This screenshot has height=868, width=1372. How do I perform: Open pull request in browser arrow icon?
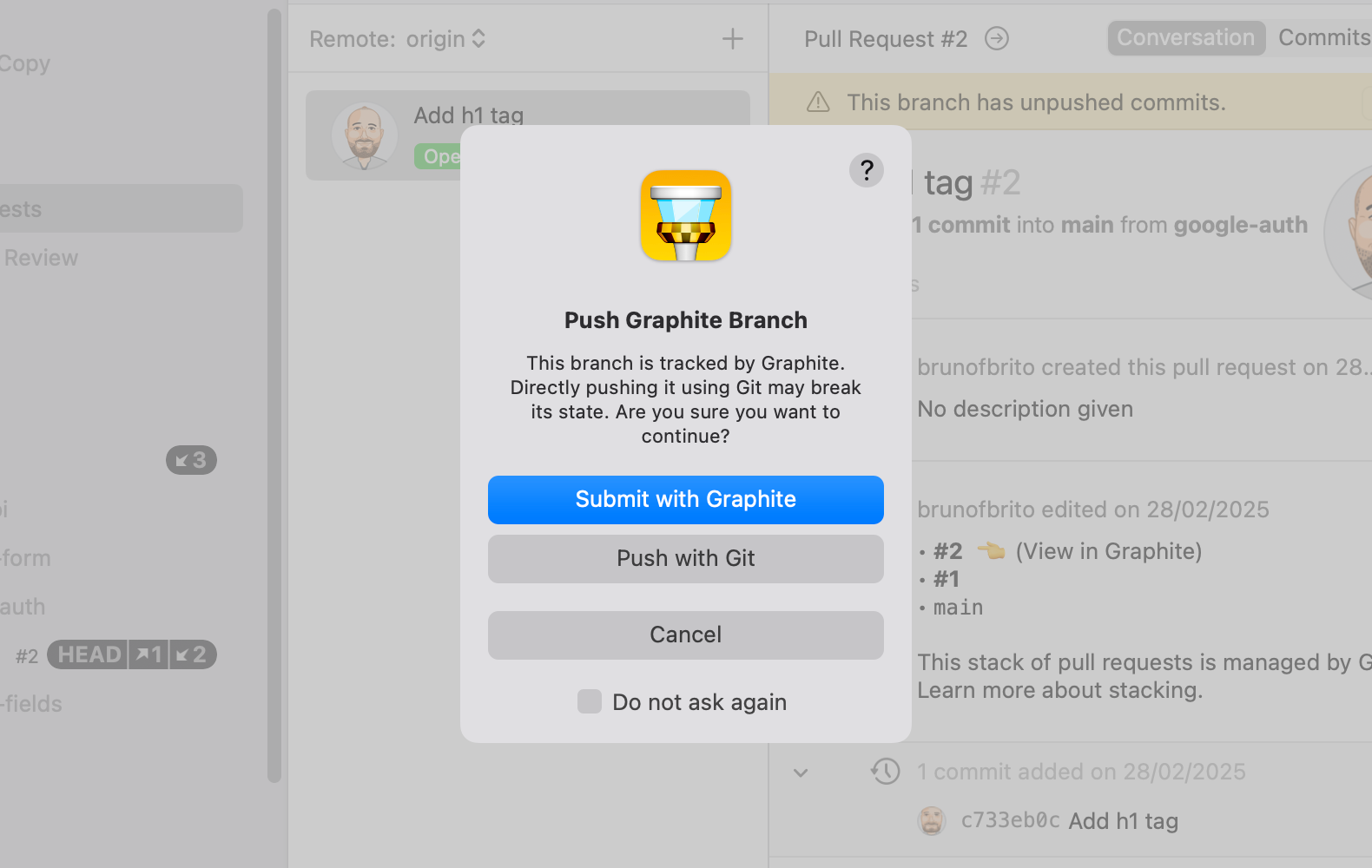pyautogui.click(x=996, y=39)
